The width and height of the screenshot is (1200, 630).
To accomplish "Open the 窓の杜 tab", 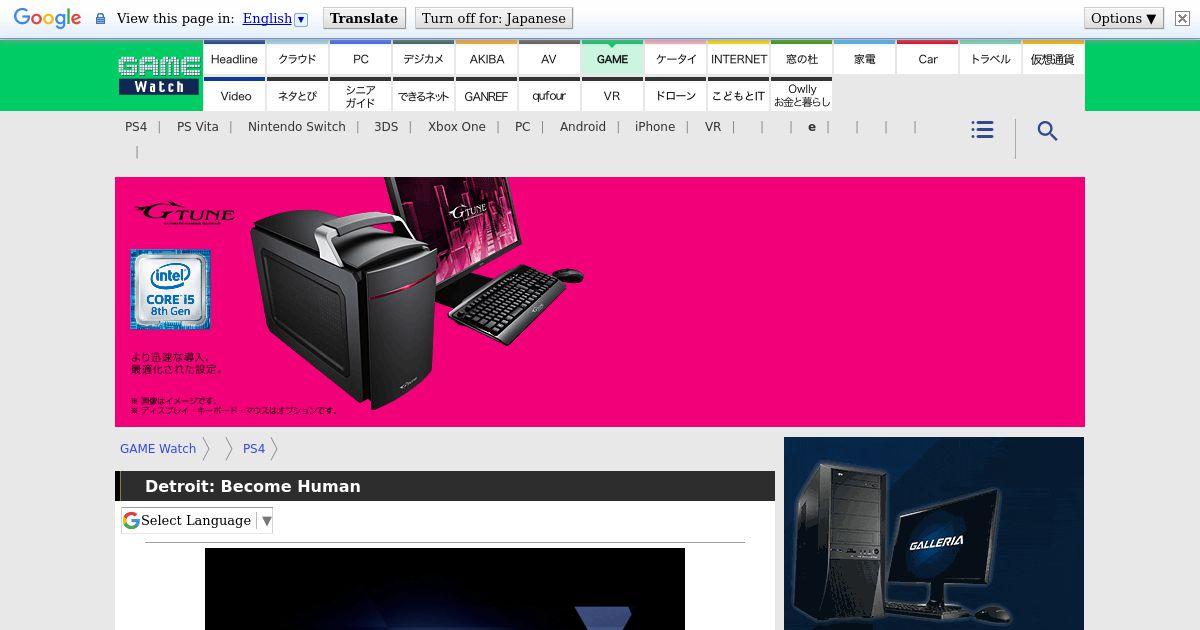I will point(802,59).
